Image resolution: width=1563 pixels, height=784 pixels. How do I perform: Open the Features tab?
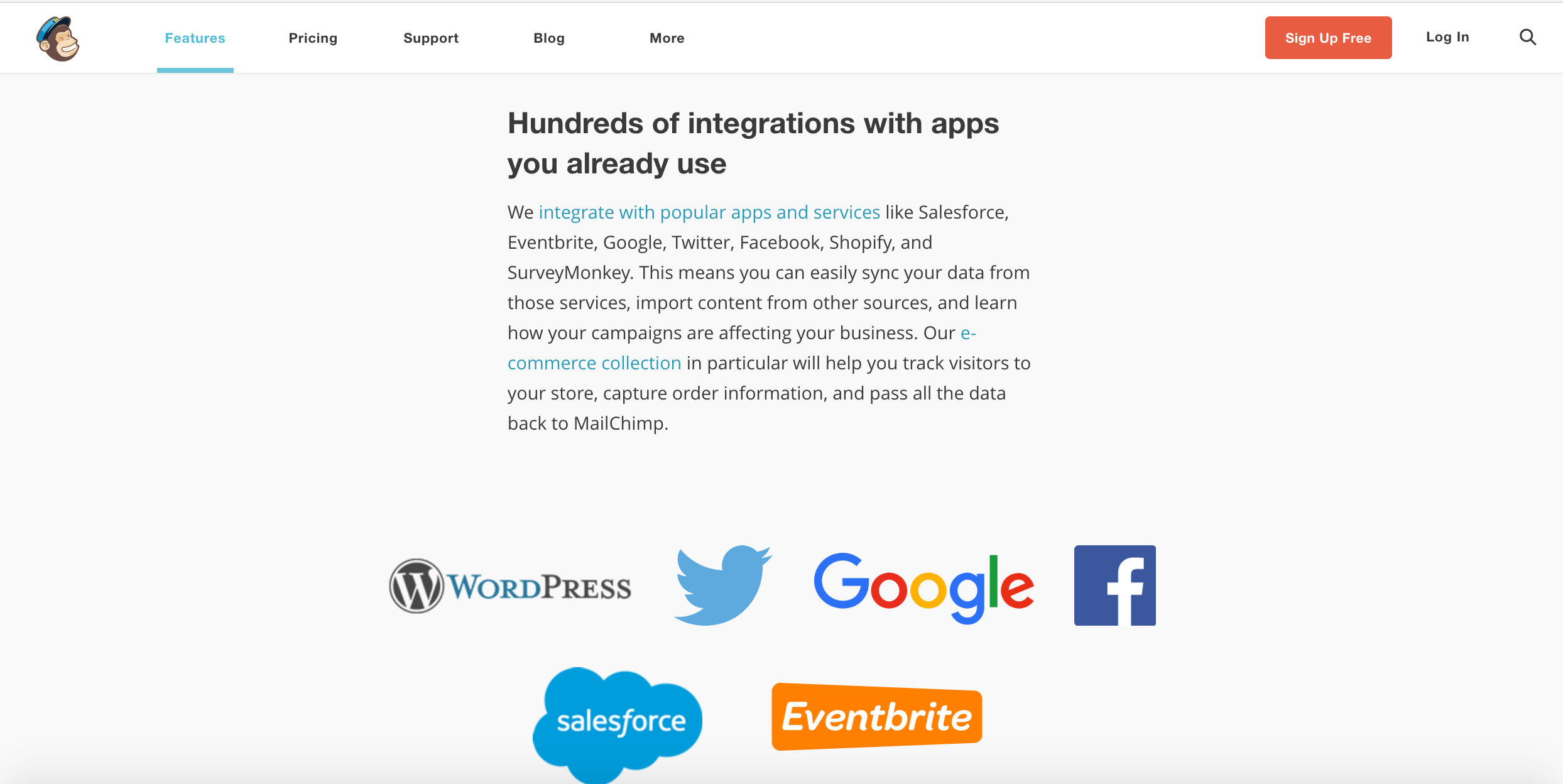[195, 38]
